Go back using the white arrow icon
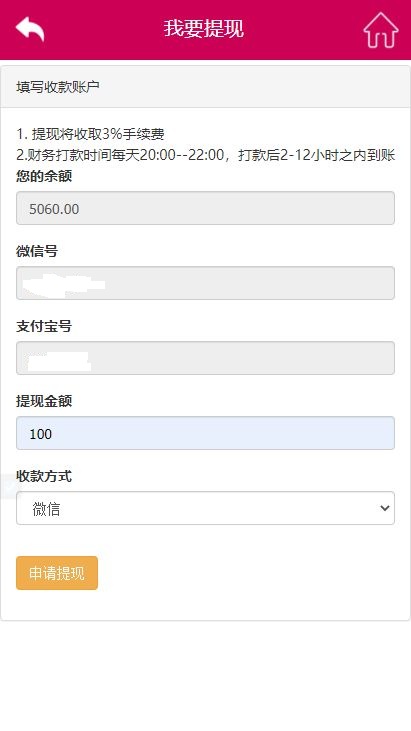Viewport: 411px width, 731px height. 30,29
